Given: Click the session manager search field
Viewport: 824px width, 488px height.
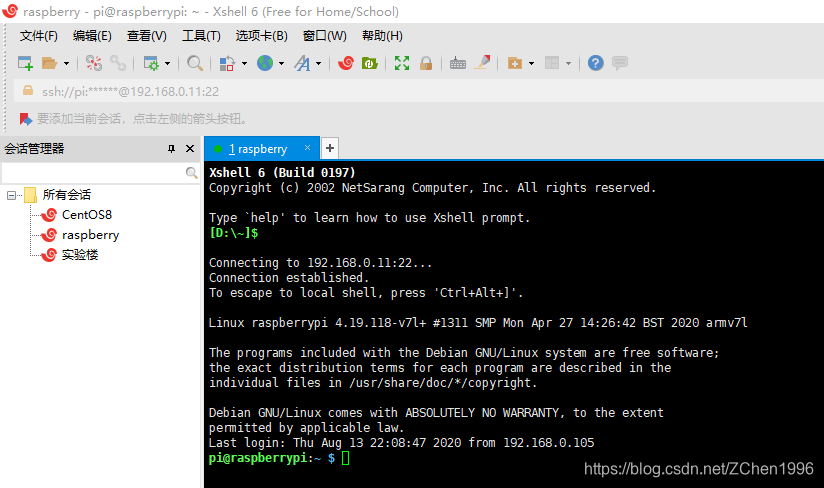Looking at the screenshot, I should pyautogui.click(x=94, y=172).
